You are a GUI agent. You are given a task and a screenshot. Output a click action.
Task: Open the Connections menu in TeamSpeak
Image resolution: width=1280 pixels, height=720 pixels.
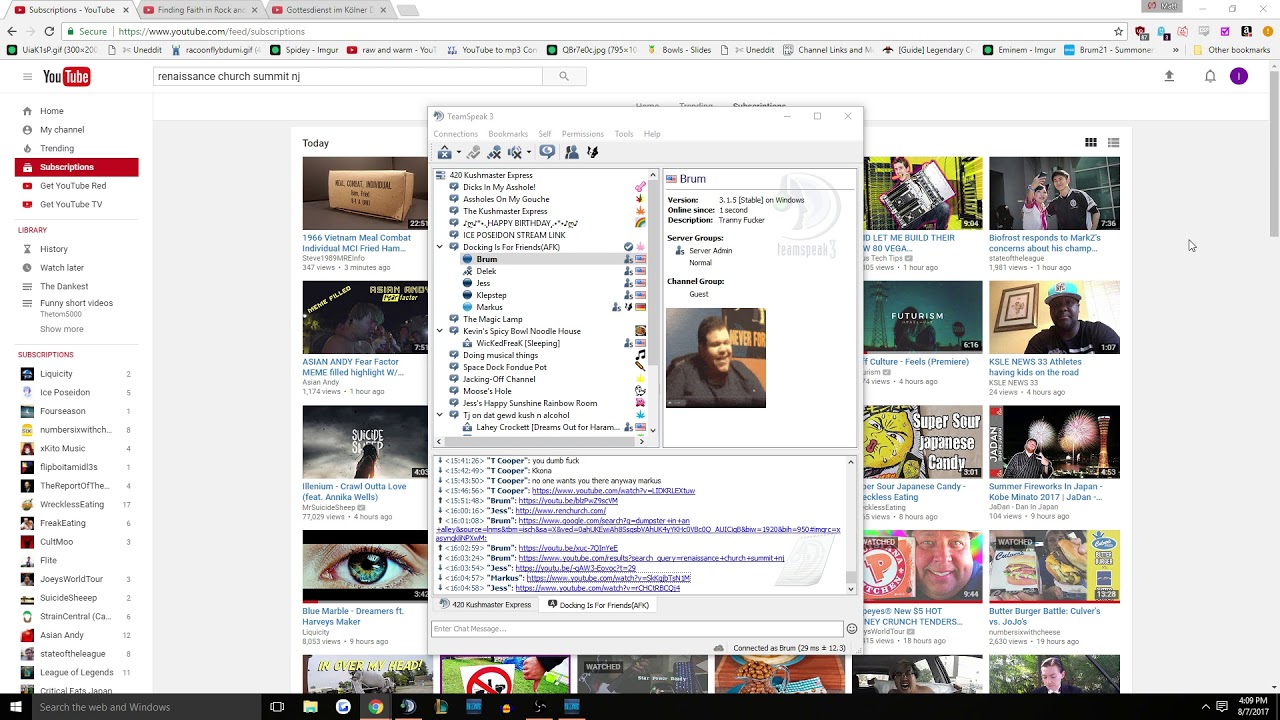point(455,134)
